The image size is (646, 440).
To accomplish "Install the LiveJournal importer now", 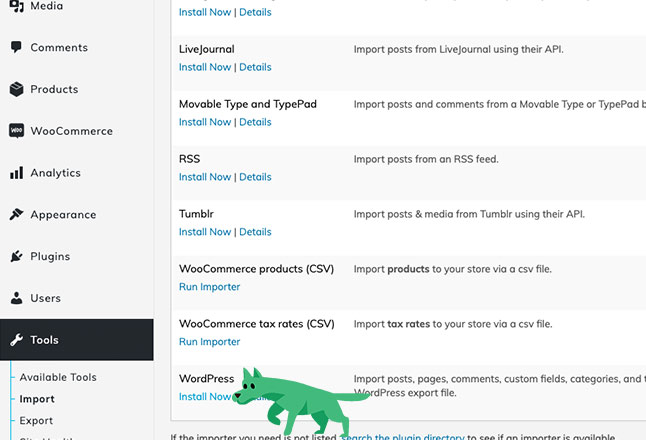I will pyautogui.click(x=205, y=67).
